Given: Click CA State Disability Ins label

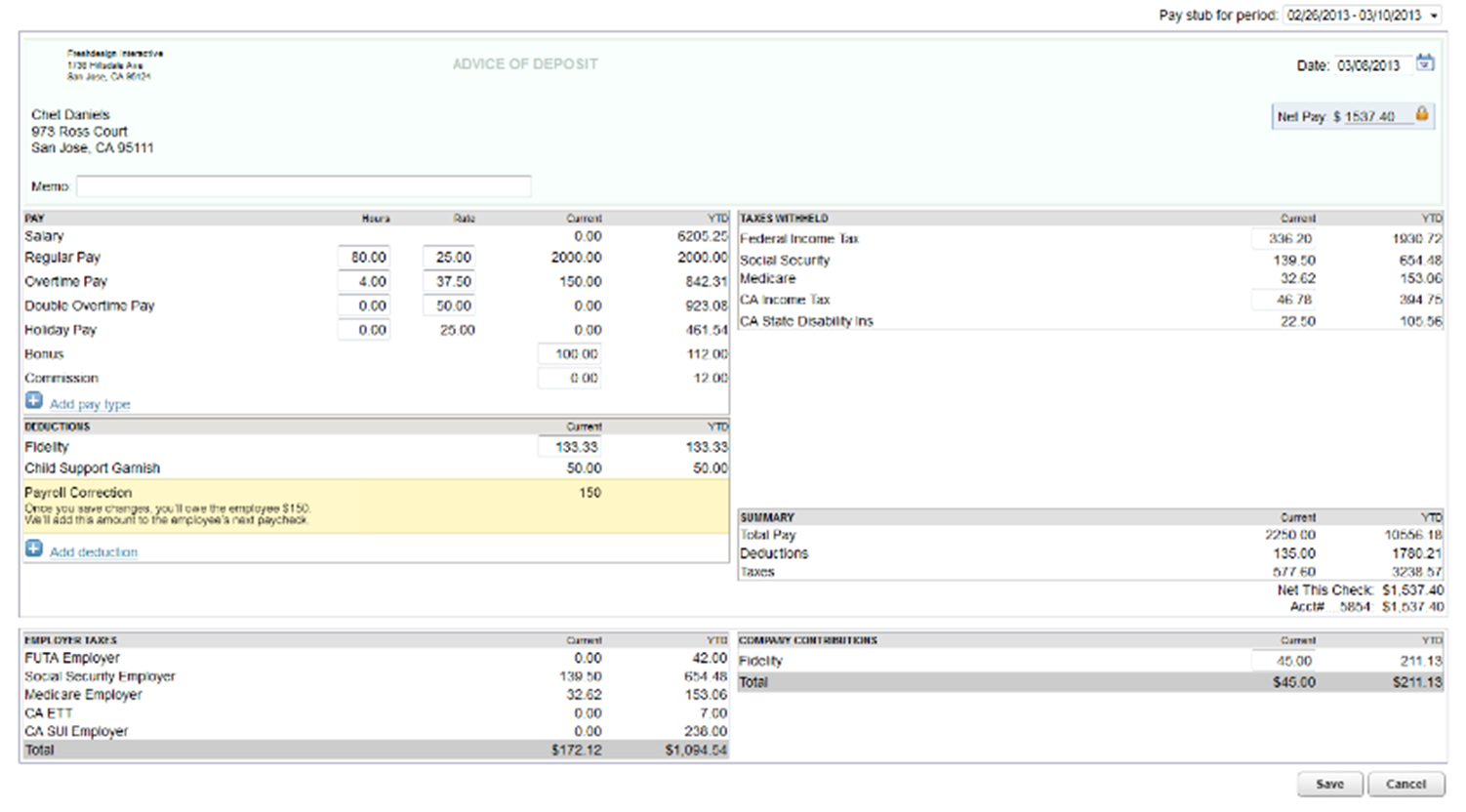Looking at the screenshot, I should point(806,321).
